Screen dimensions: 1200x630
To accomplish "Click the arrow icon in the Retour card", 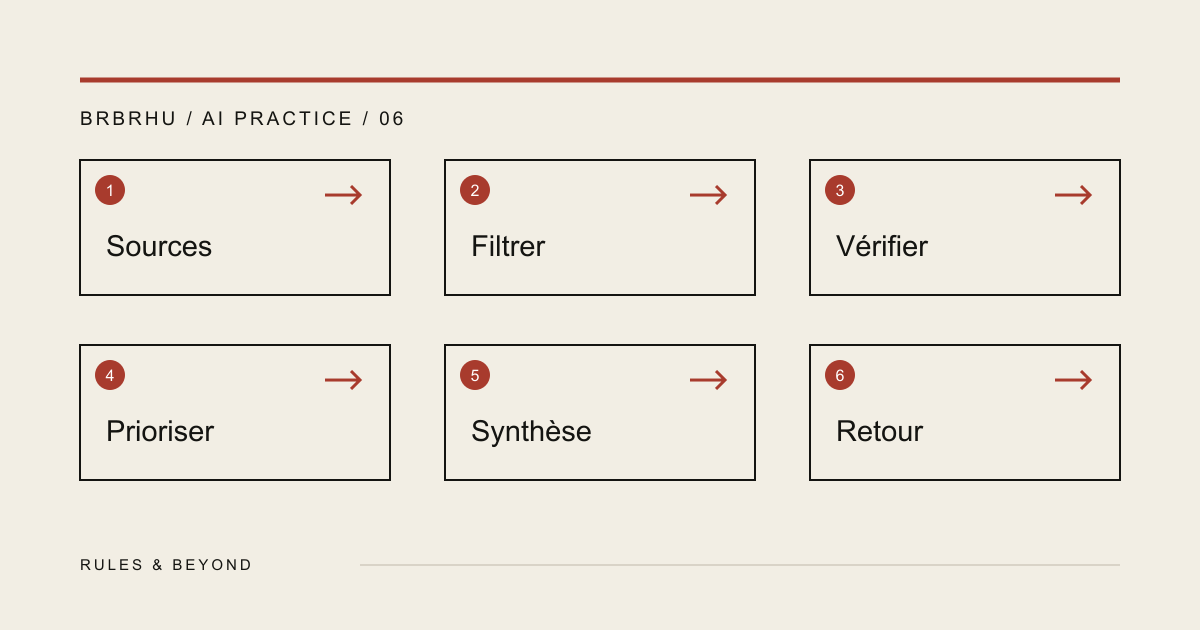I will 1073,380.
